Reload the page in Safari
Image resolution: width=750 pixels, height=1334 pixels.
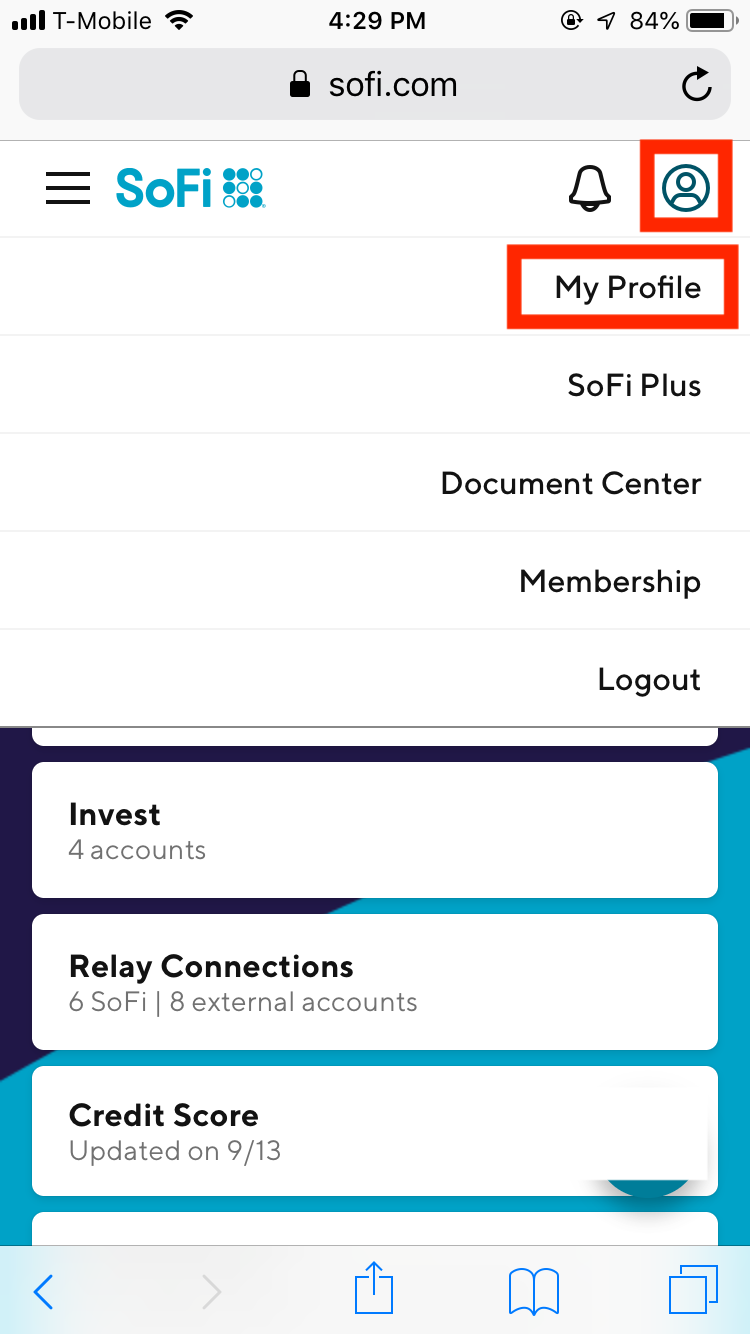(696, 85)
